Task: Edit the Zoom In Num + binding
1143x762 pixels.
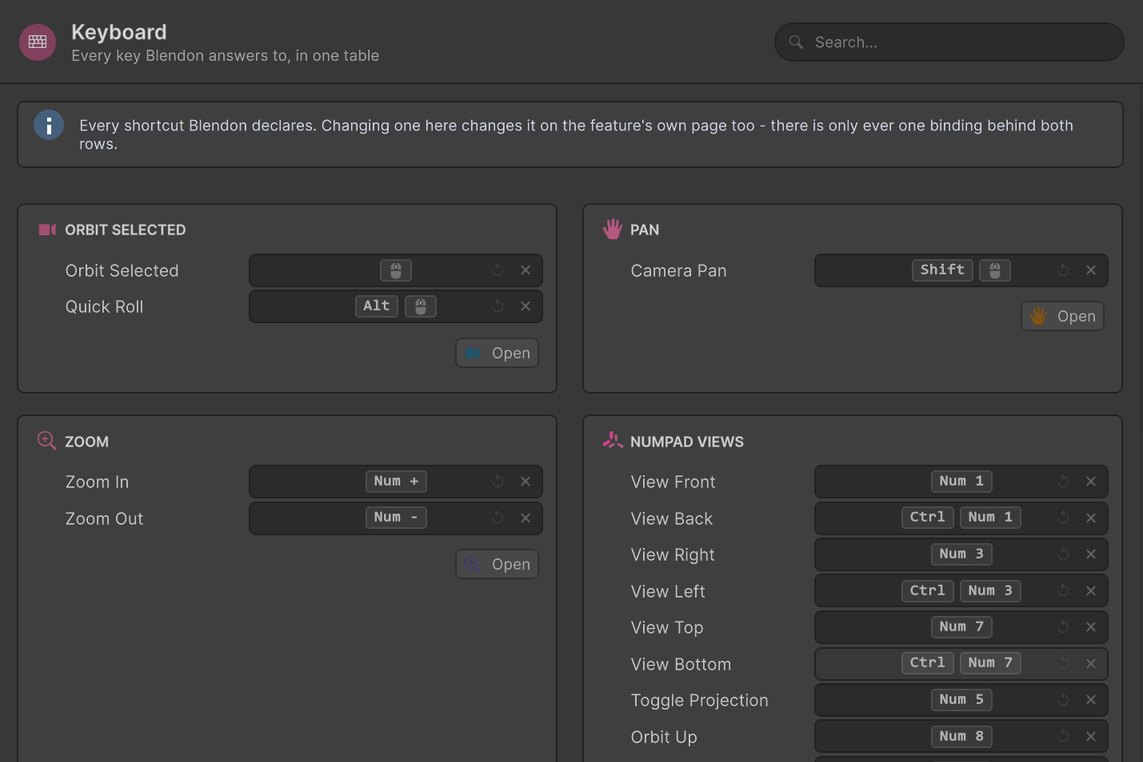Action: point(396,481)
